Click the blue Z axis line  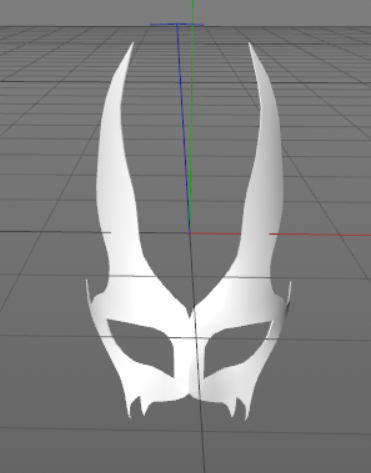[183, 127]
